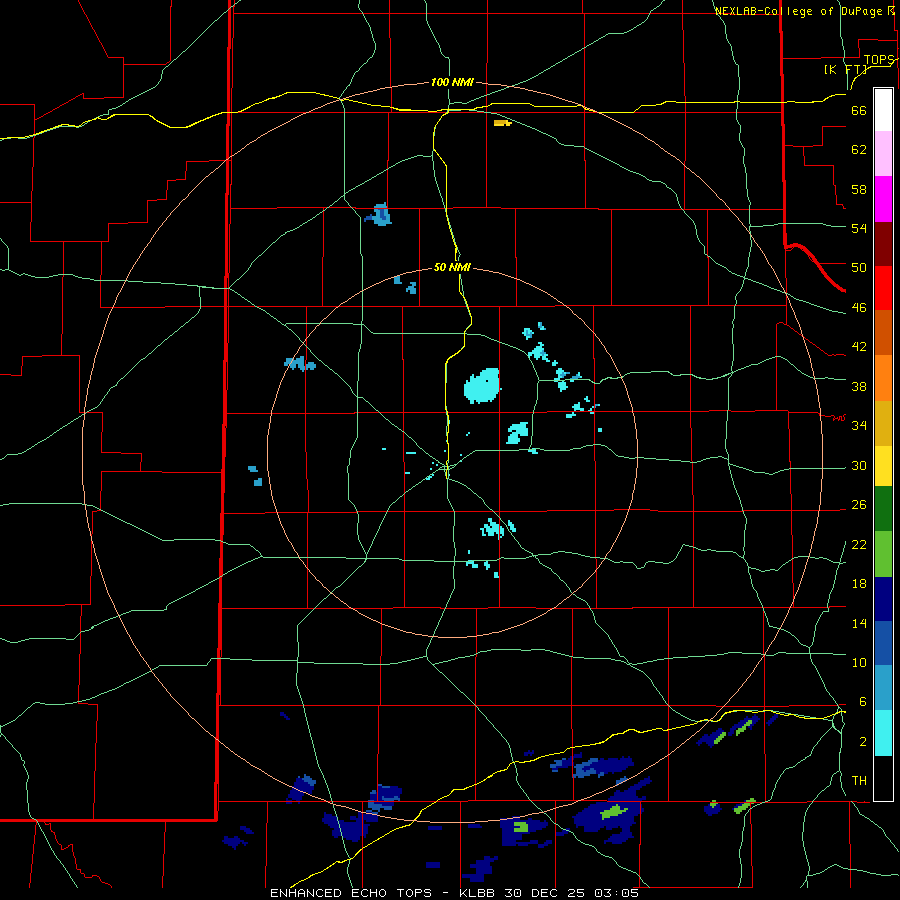Click the legend value 50

coord(859,267)
